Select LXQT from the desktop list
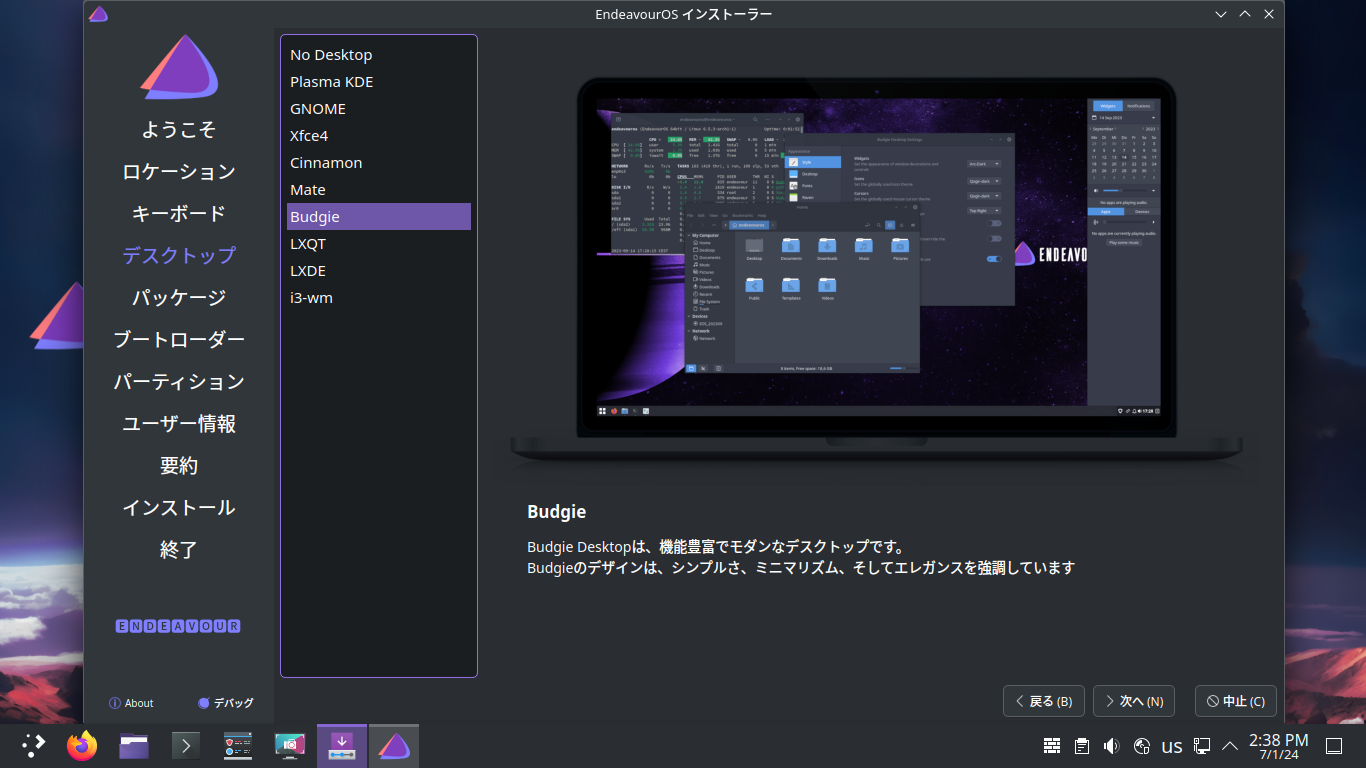 (x=379, y=244)
